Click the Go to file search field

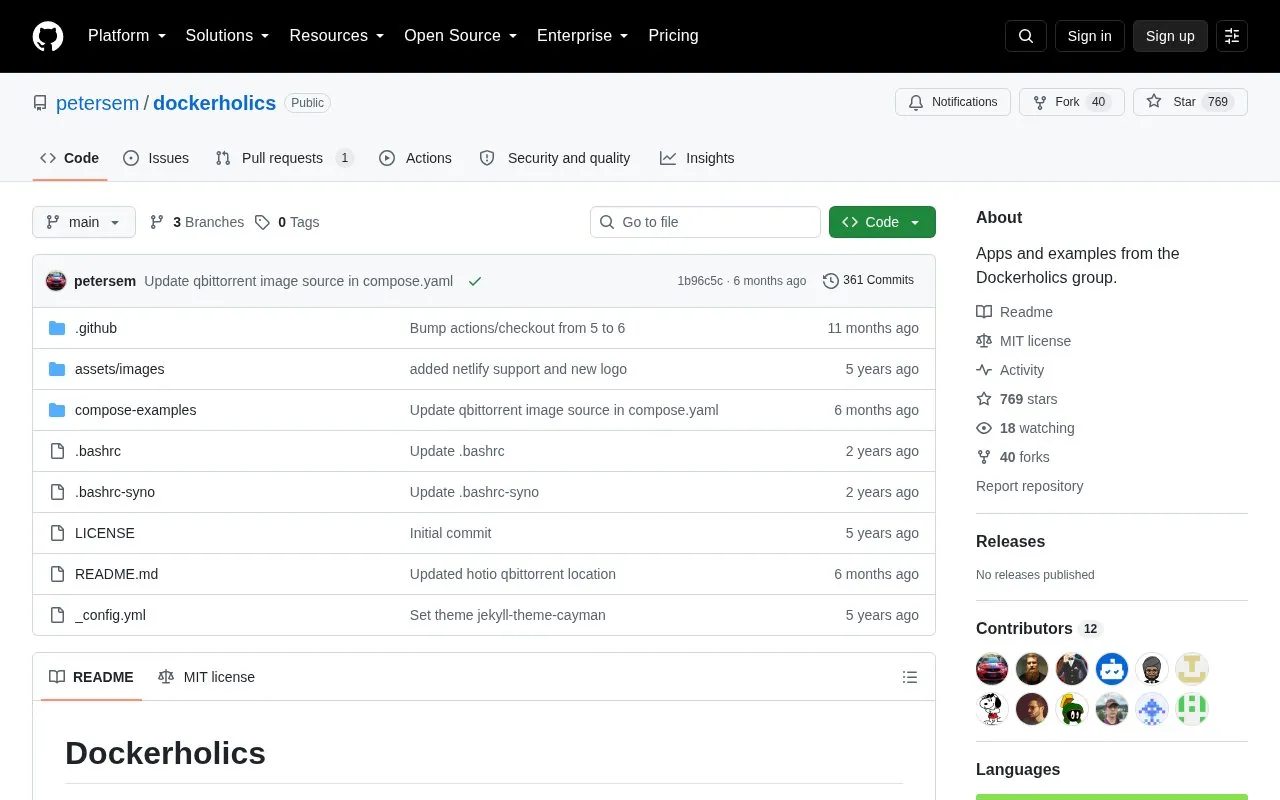point(705,222)
